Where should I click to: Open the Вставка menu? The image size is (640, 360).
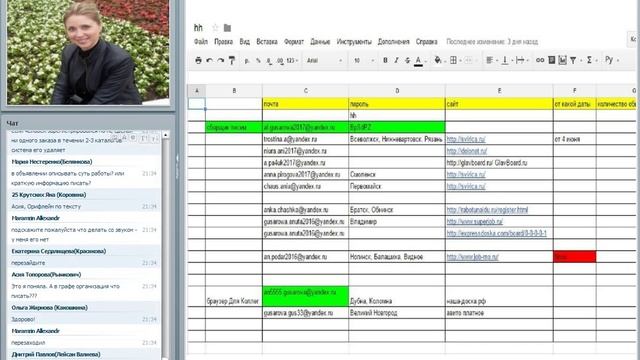[x=267, y=42]
